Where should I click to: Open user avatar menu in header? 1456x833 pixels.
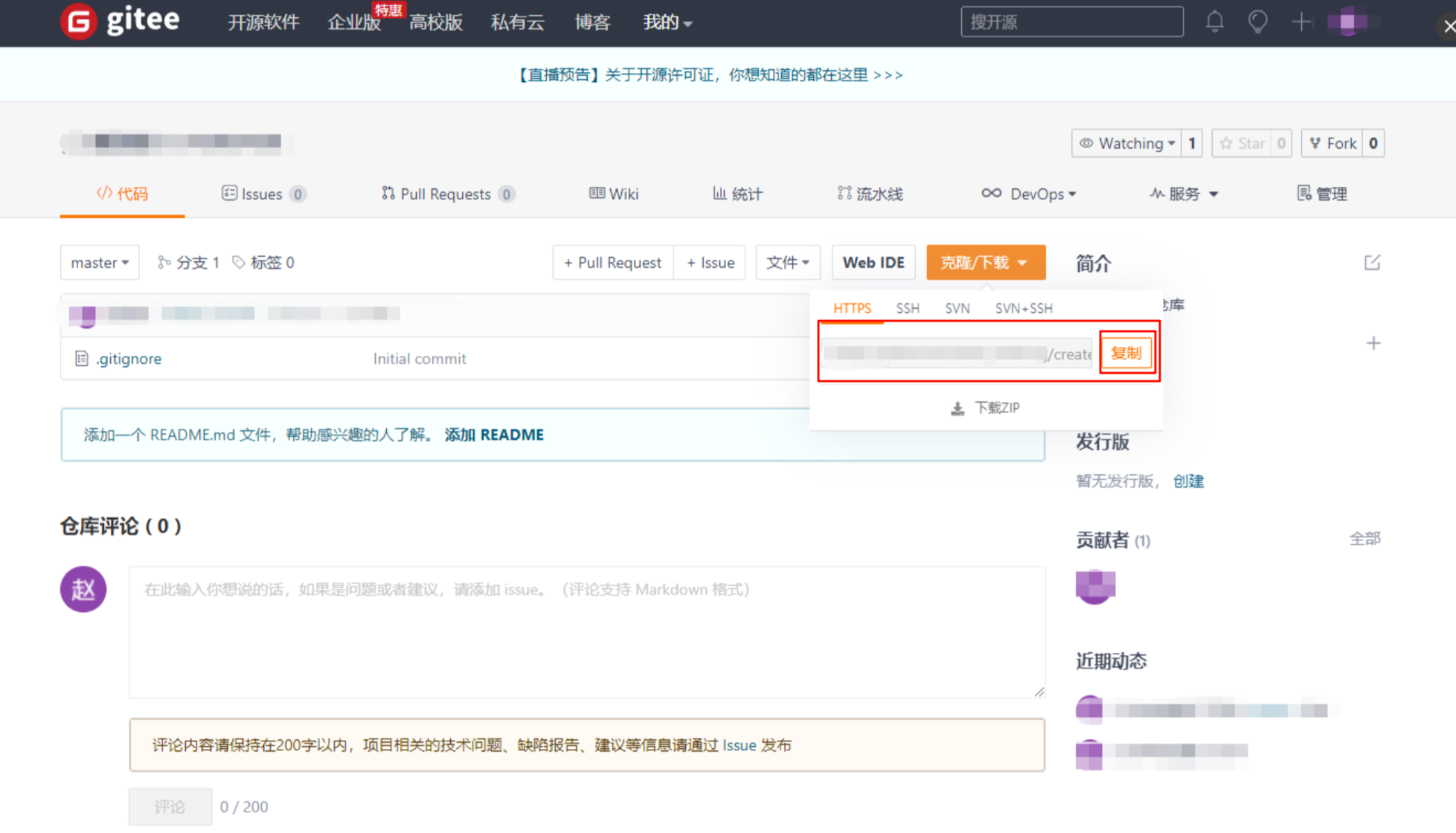[x=1350, y=22]
